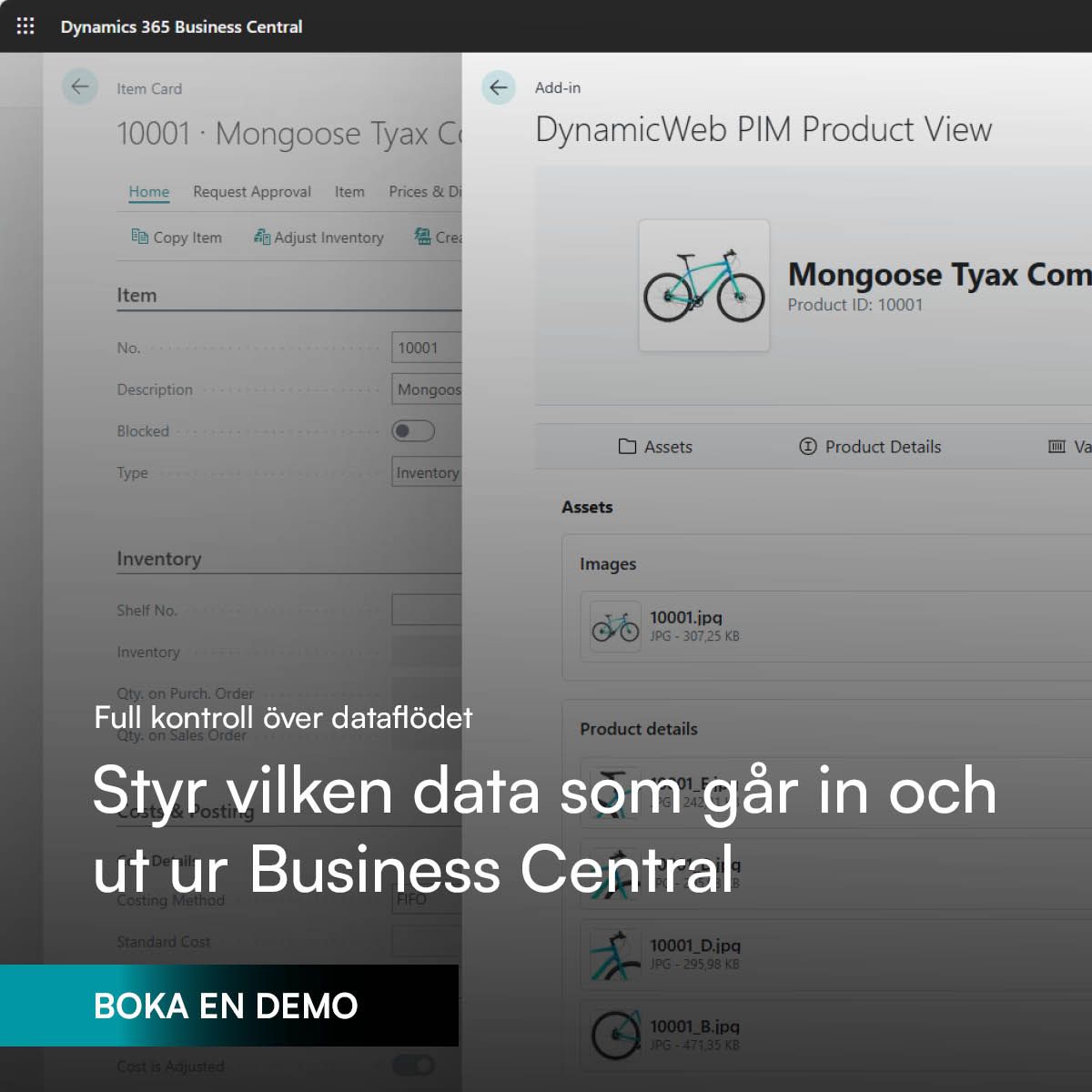Open the Item menu tab
Image resolution: width=1092 pixels, height=1092 pixels.
click(349, 192)
